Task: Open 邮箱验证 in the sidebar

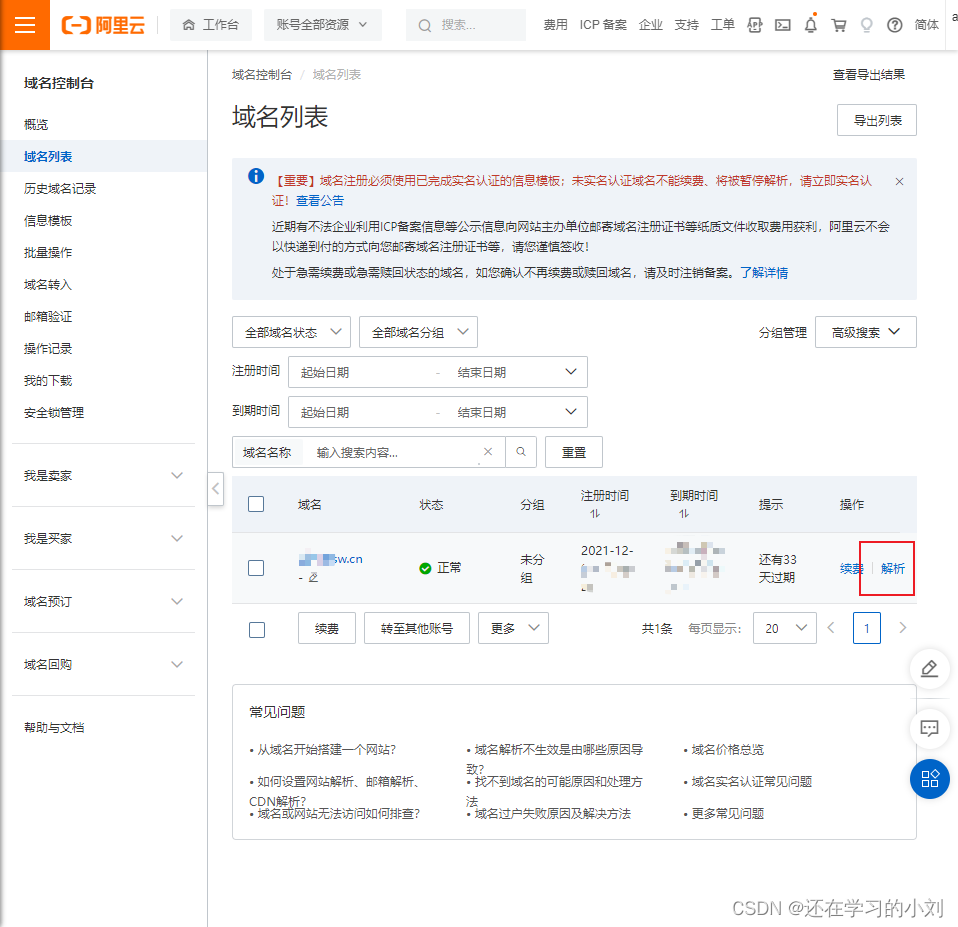Action: [48, 317]
